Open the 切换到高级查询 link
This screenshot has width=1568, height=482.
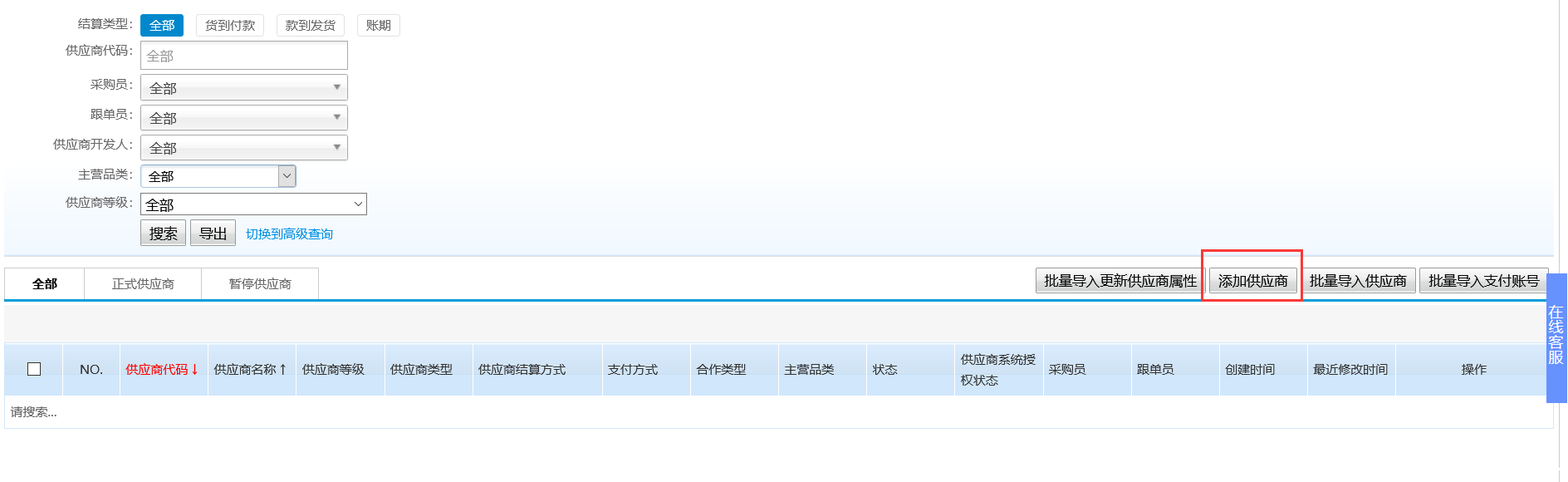[289, 234]
